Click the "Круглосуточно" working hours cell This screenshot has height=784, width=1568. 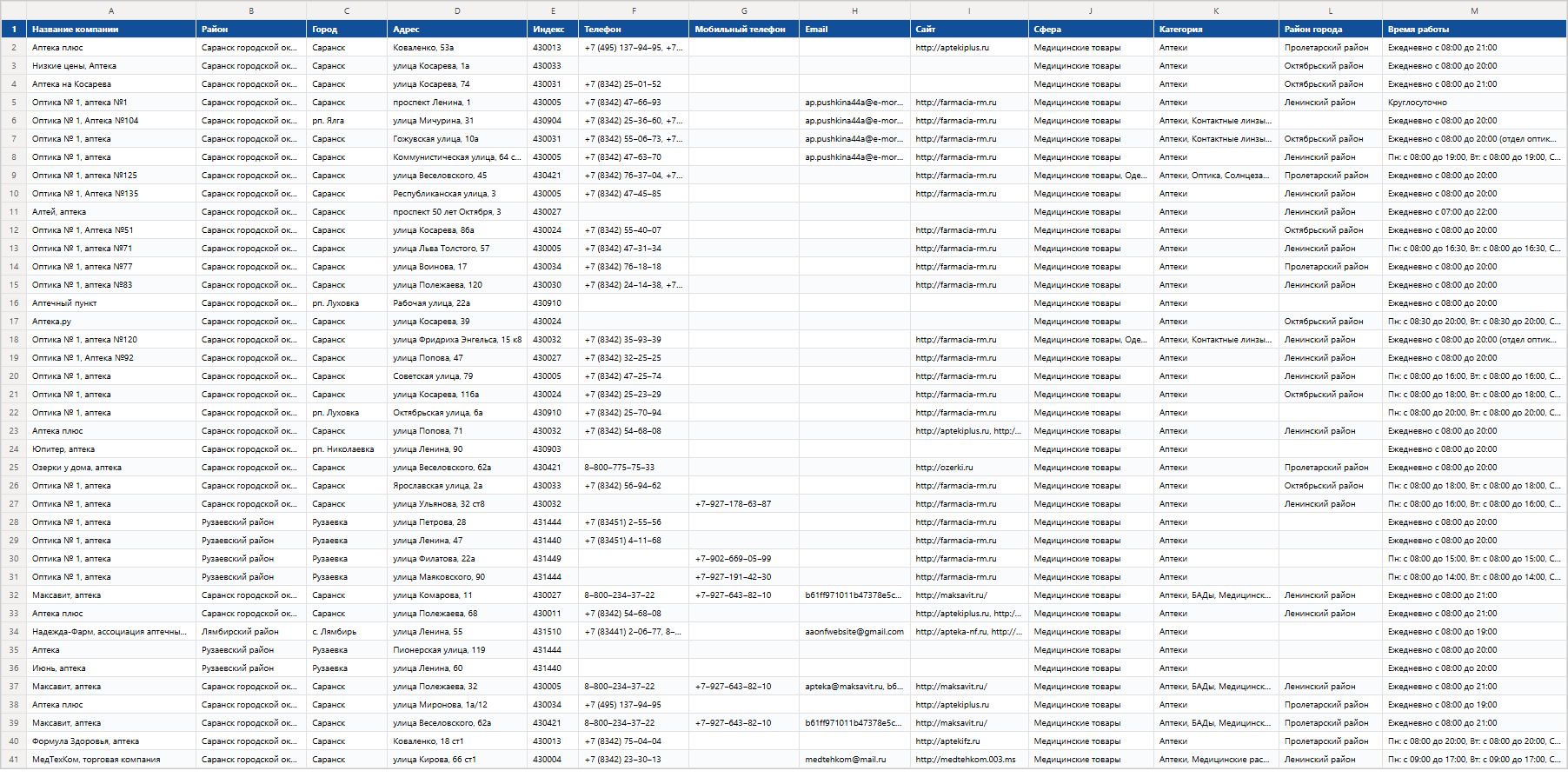[1474, 102]
